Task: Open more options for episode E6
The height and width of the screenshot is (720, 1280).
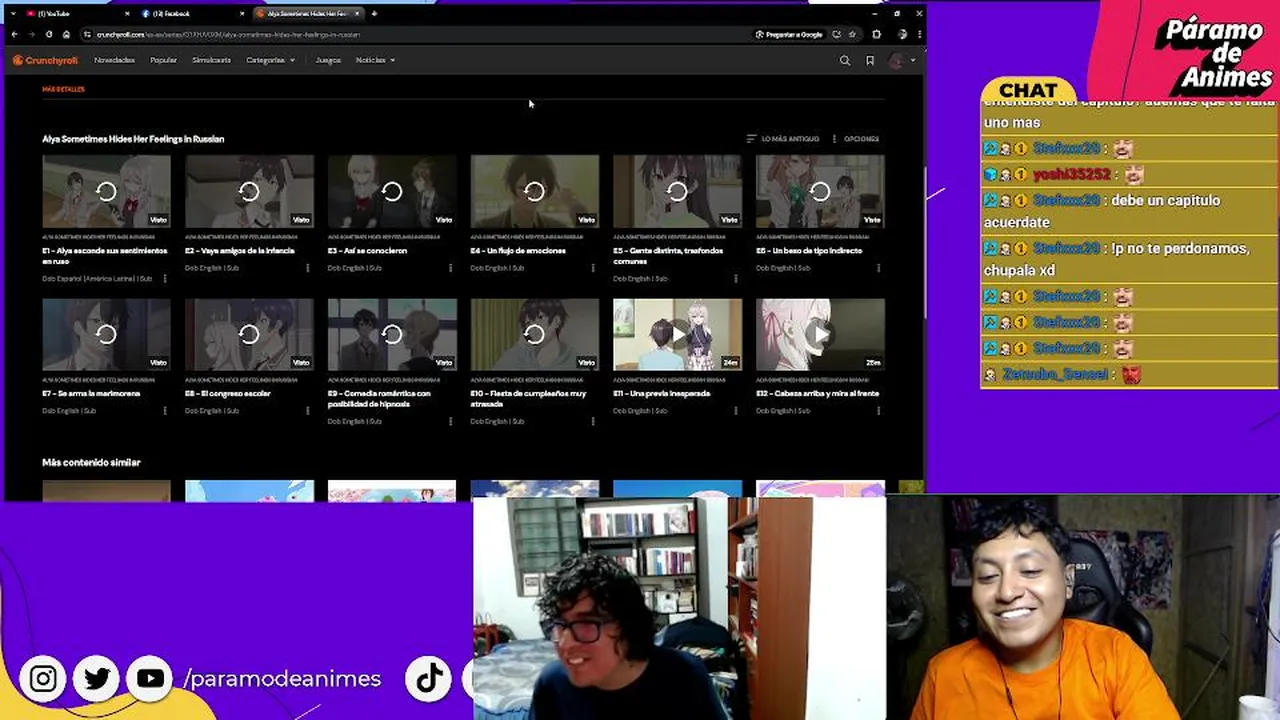Action: (x=879, y=268)
